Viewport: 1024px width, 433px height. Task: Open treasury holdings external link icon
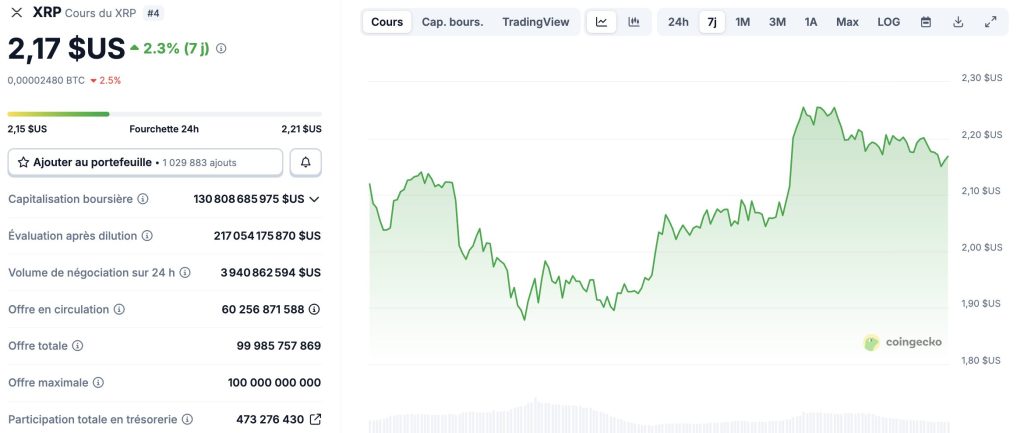(315, 420)
